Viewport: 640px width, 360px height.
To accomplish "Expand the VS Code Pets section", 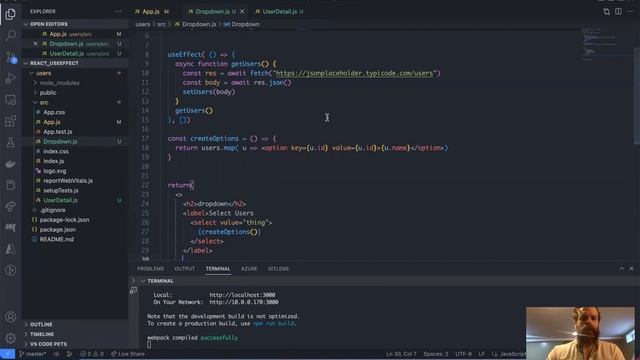I will [x=75, y=344].
